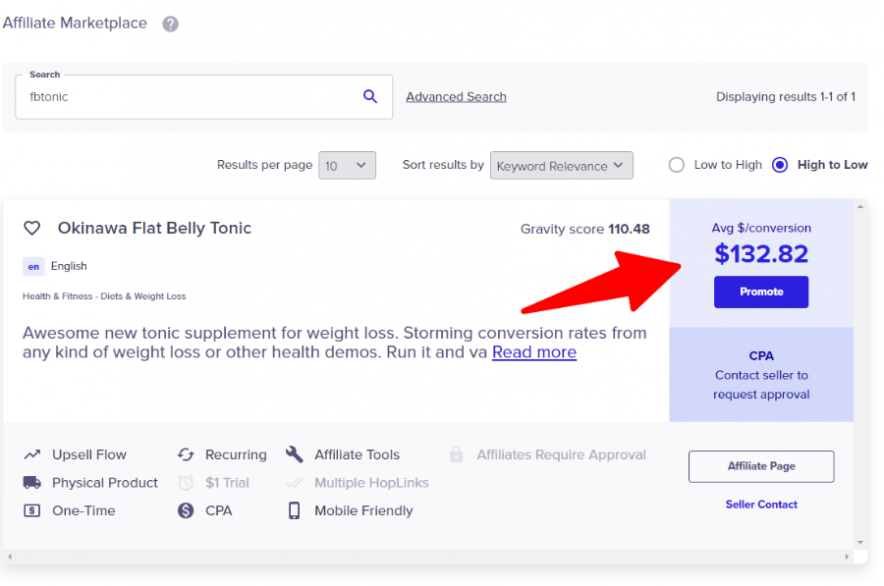
Task: Click the CPA dollar coin icon
Action: pyautogui.click(x=185, y=511)
